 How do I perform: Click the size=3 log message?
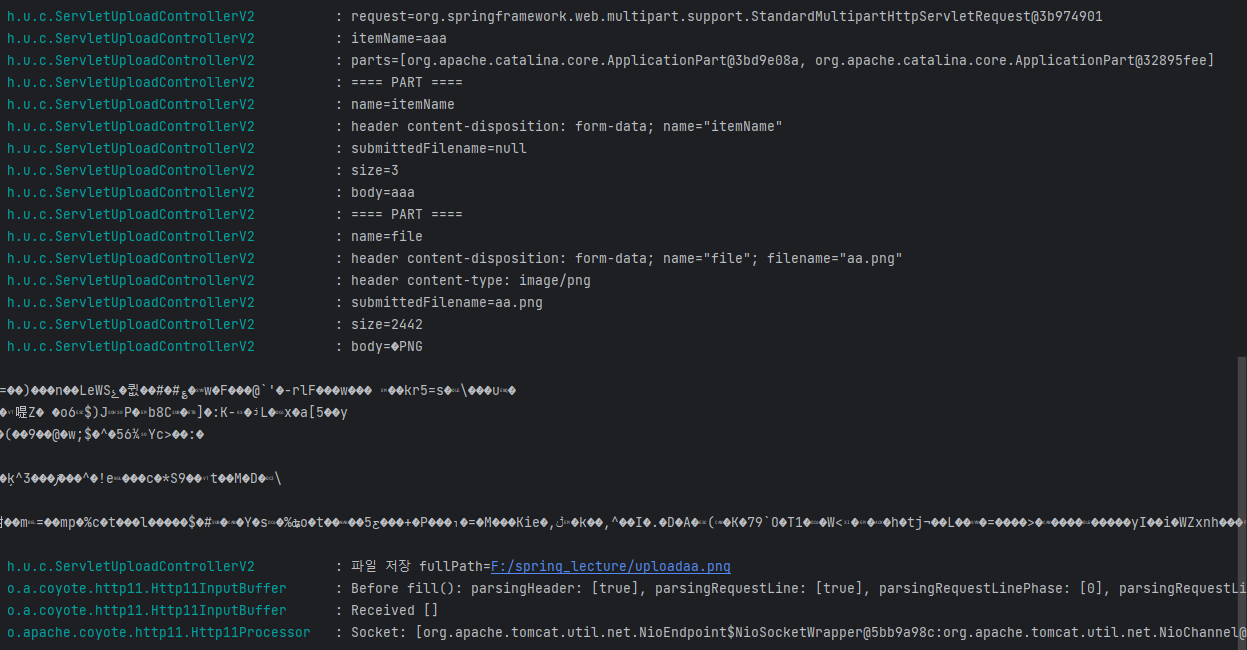coord(374,170)
